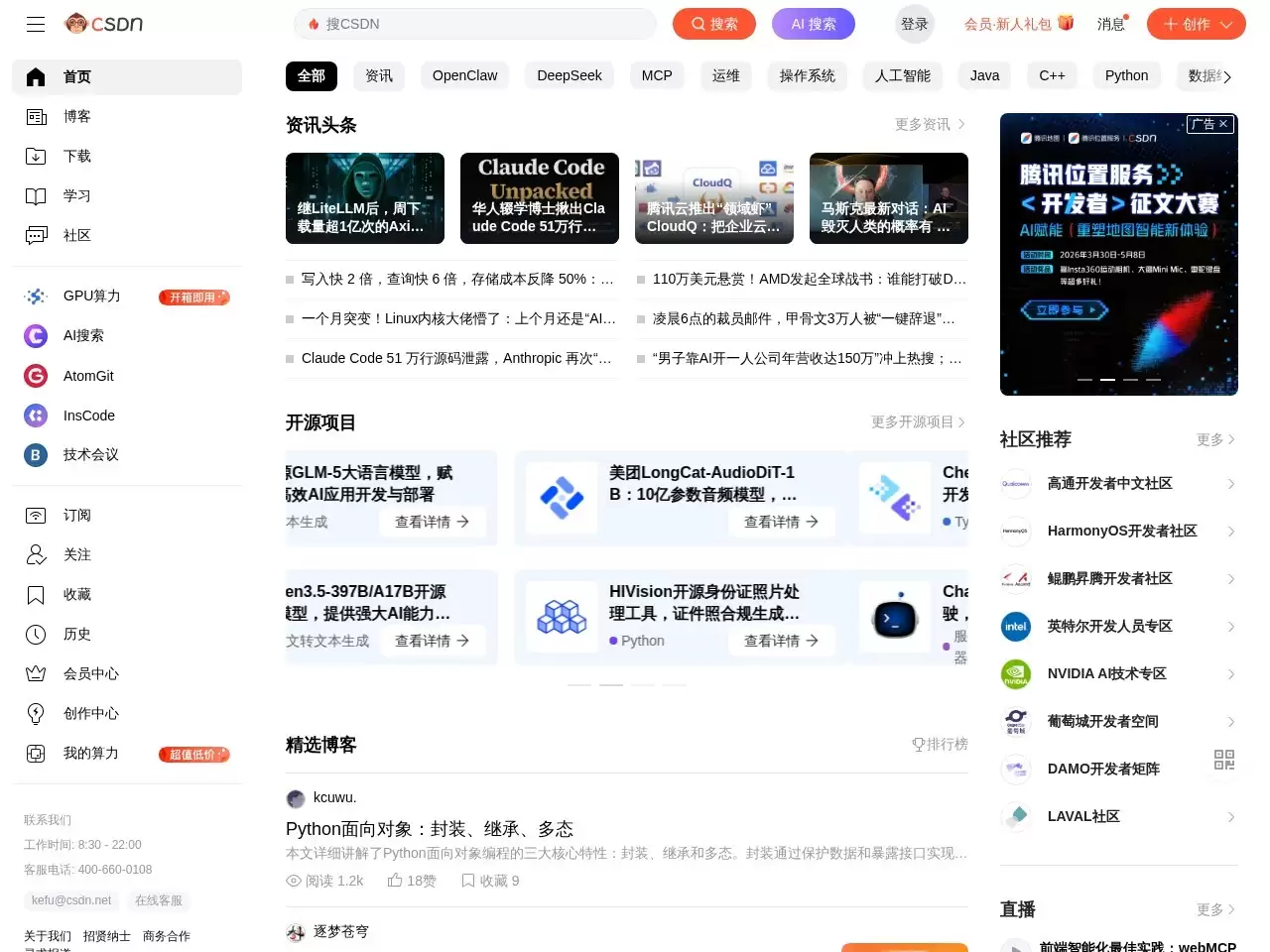This screenshot has width=1270, height=952.
Task: Open the AtomGit icon
Action: (36, 376)
